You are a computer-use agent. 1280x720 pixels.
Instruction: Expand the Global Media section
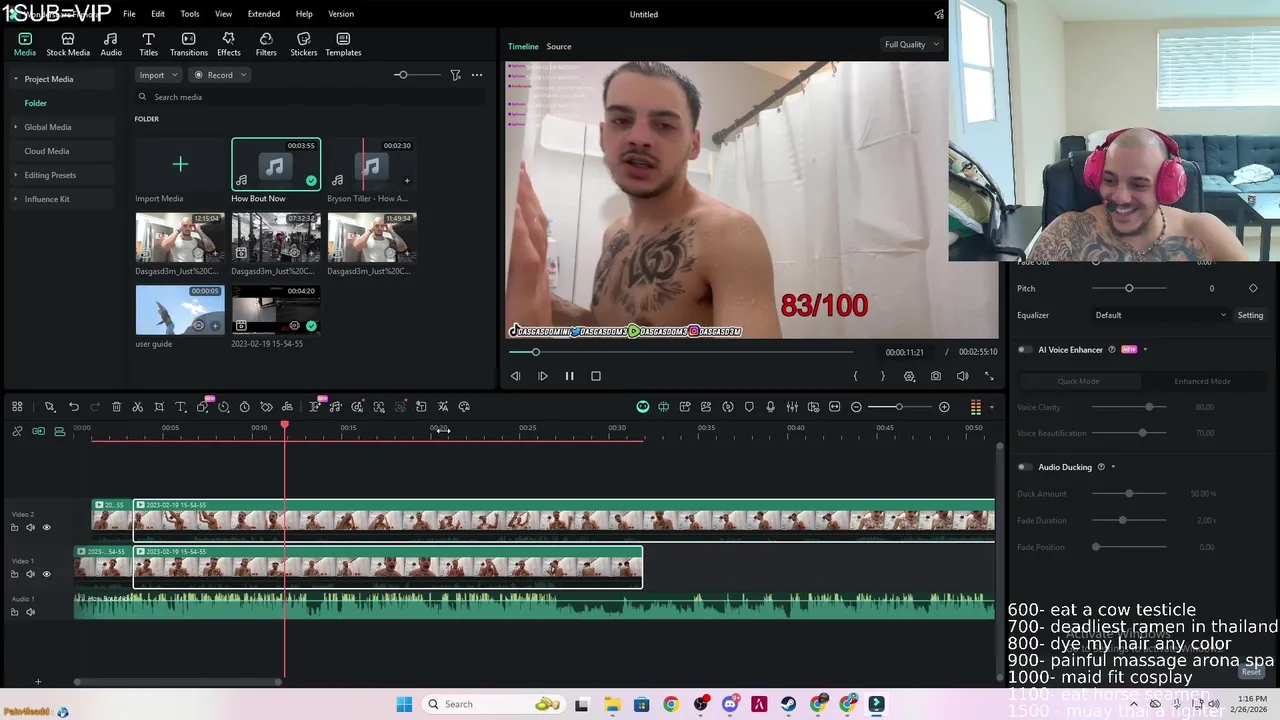pos(15,127)
